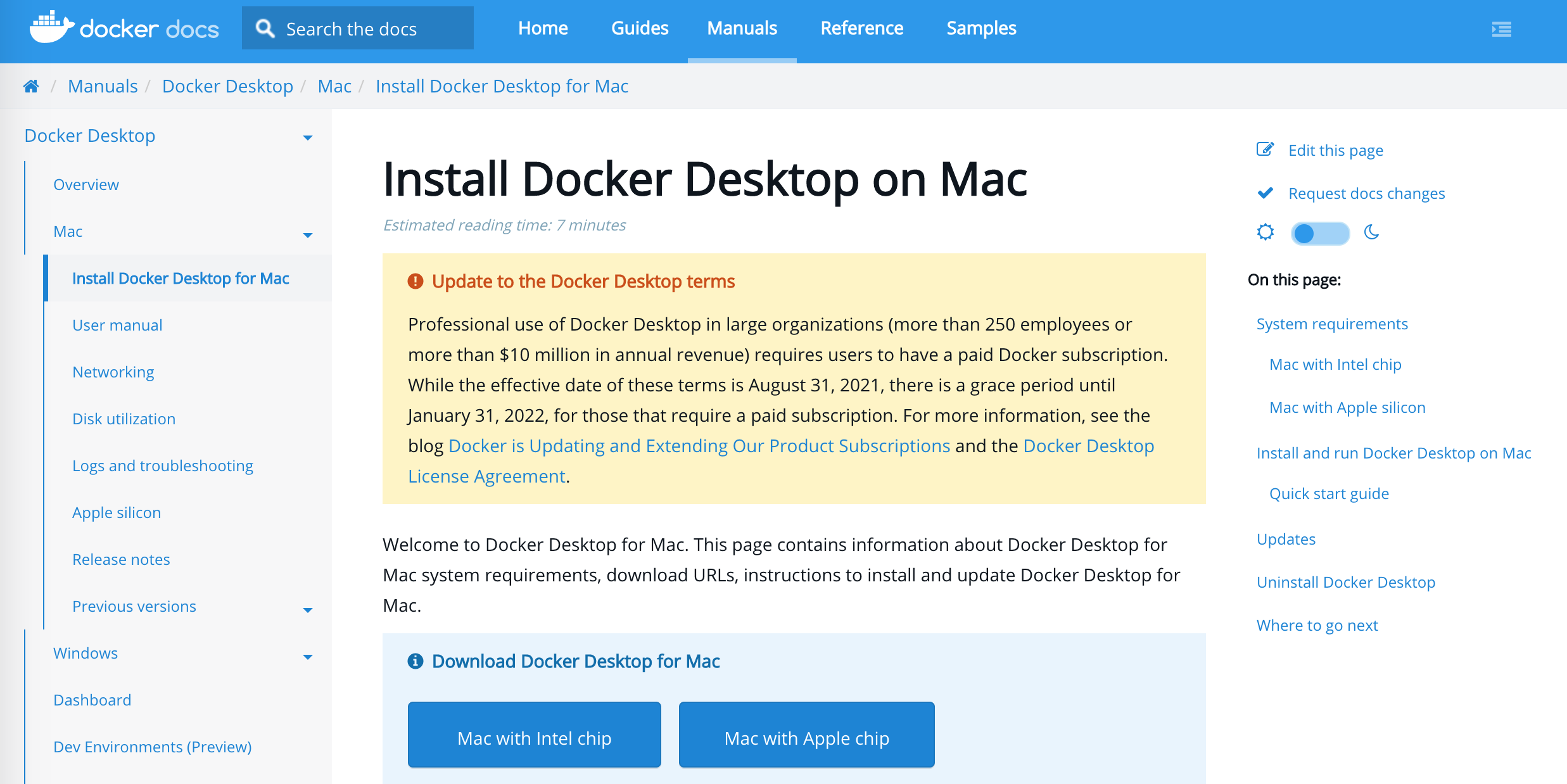
Task: Open the Overview sidebar item
Action: pos(86,184)
